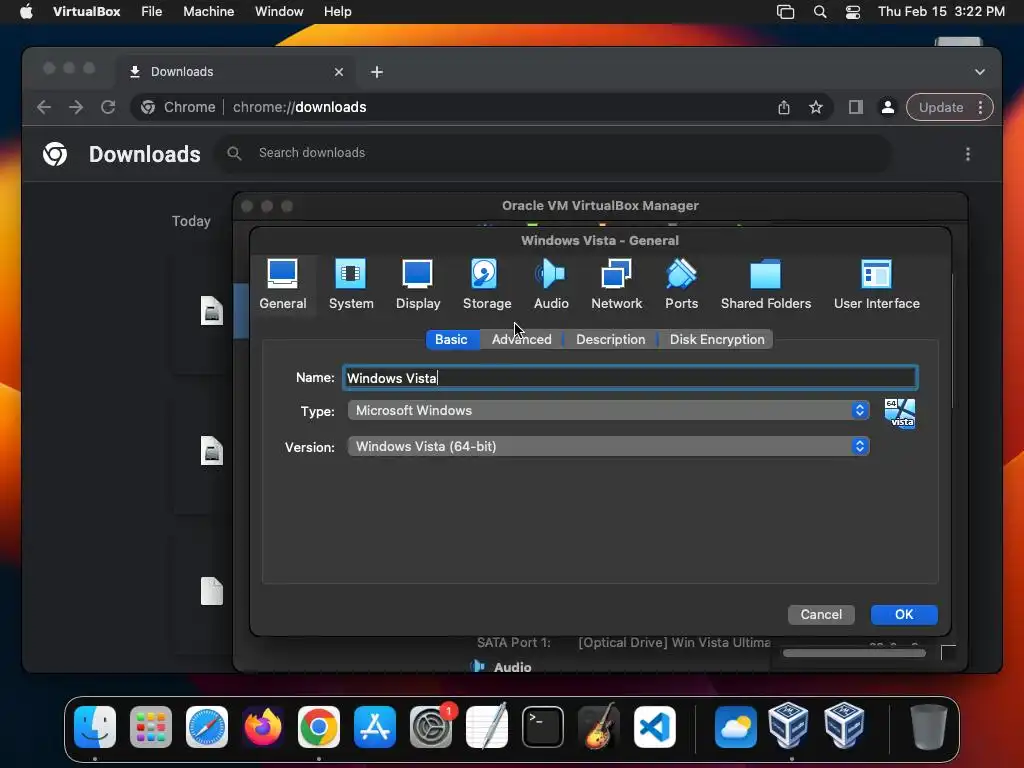Screen dimensions: 1024x768
Task: Open the Ports settings section
Action: coord(681,285)
